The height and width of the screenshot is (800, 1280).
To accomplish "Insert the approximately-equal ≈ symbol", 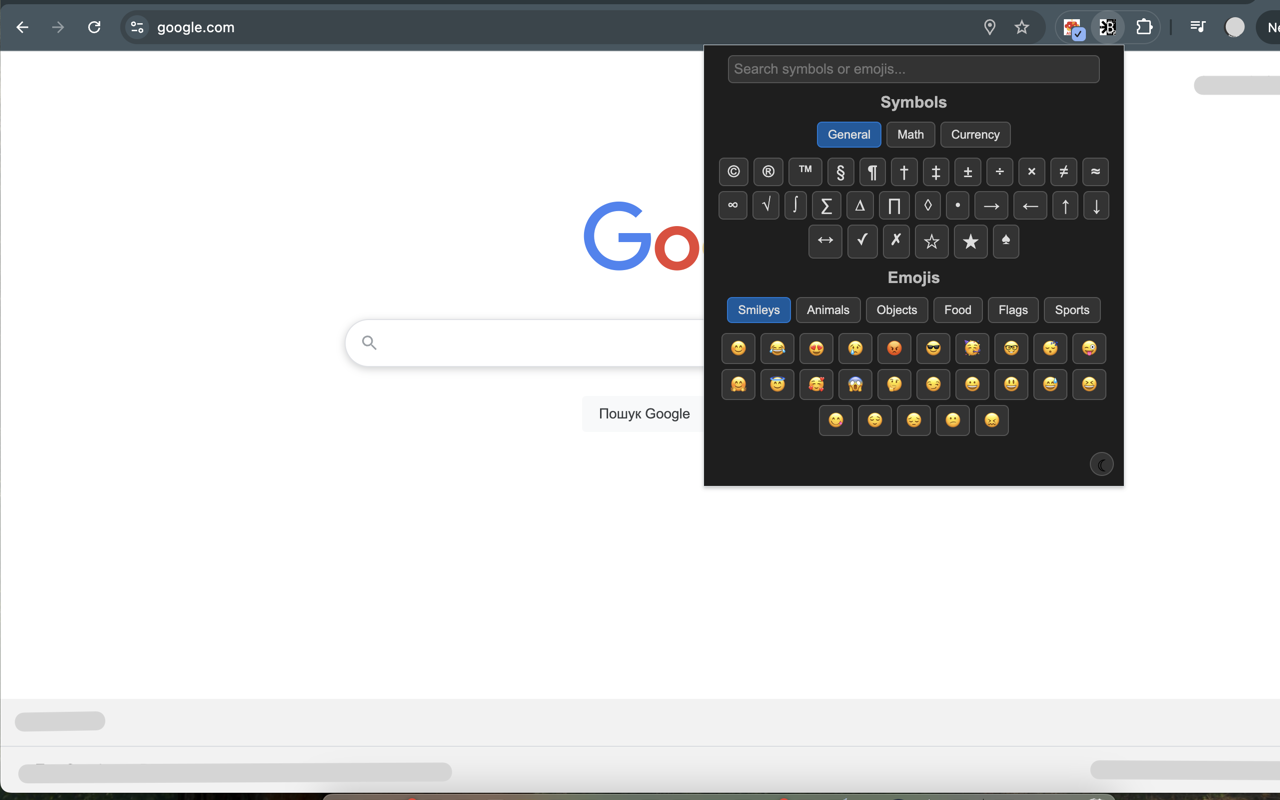I will click(x=1096, y=172).
